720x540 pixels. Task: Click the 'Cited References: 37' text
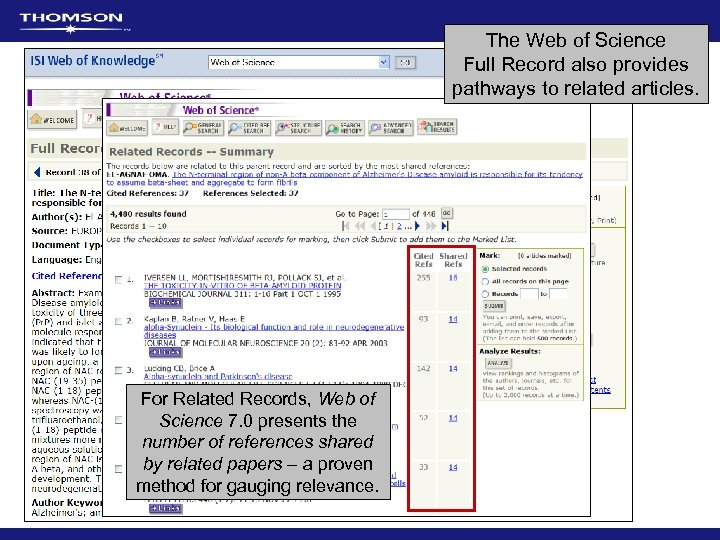(x=147, y=193)
